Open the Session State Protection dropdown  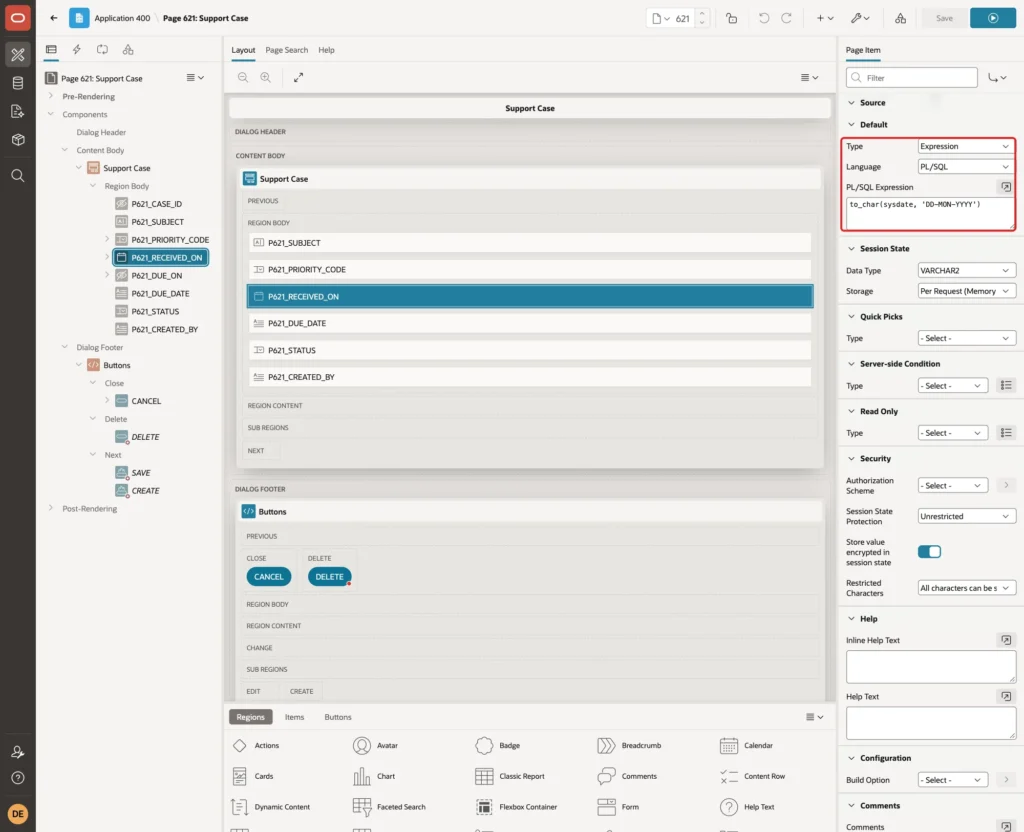[966, 517]
